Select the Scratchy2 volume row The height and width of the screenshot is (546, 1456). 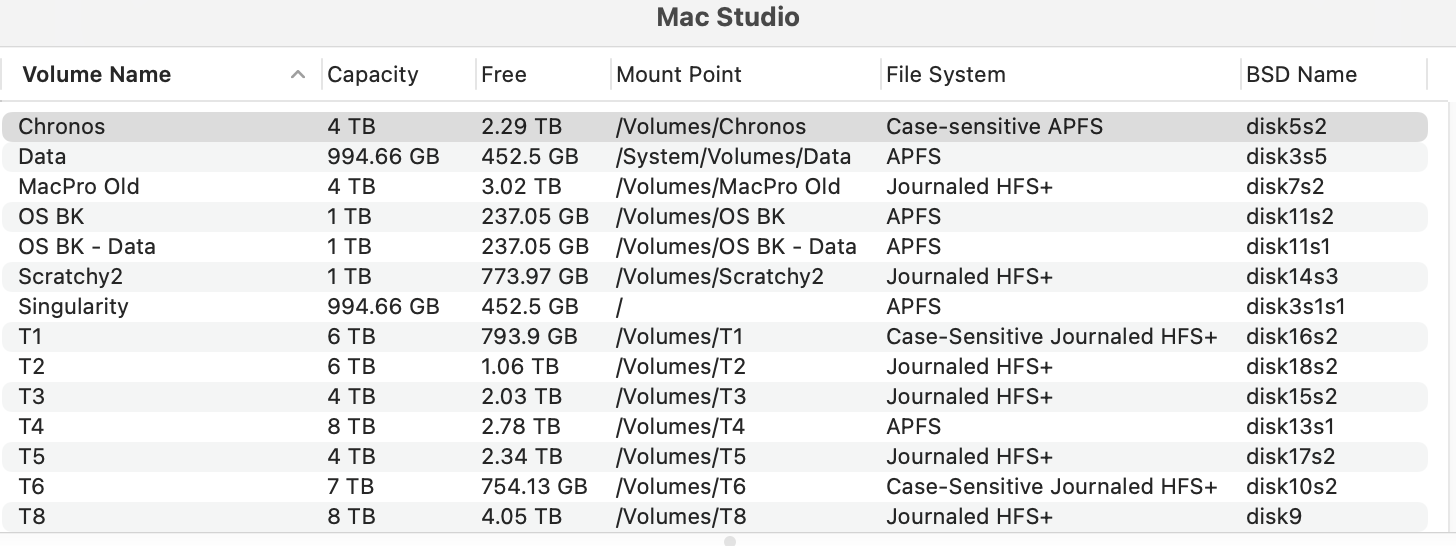click(70, 277)
